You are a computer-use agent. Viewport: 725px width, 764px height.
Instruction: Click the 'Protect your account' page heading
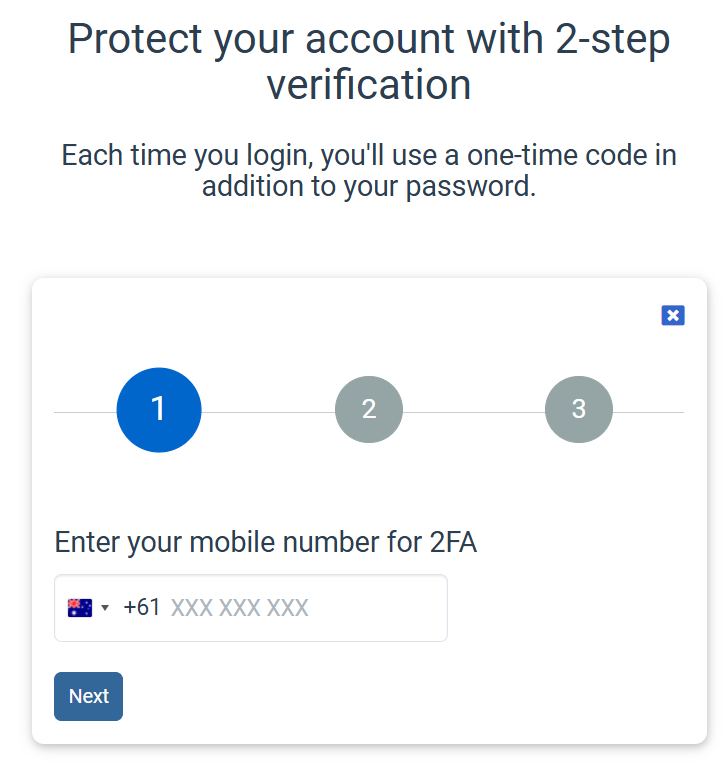point(369,61)
